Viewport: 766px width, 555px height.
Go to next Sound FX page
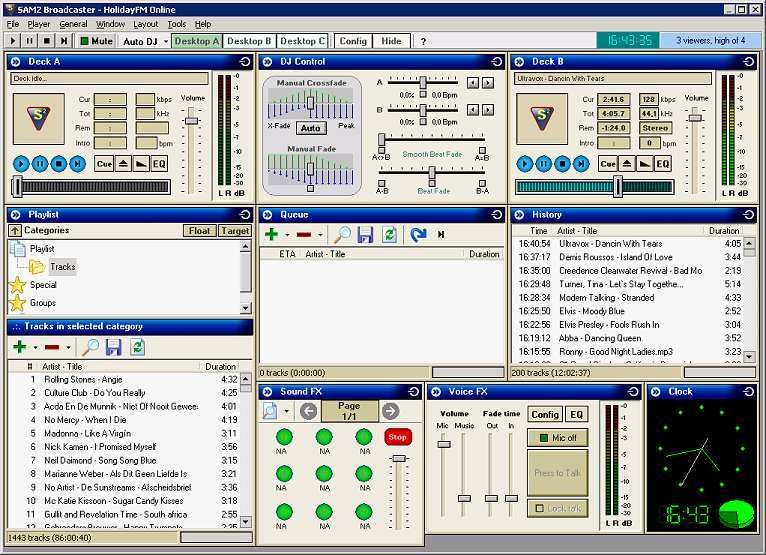[390, 411]
